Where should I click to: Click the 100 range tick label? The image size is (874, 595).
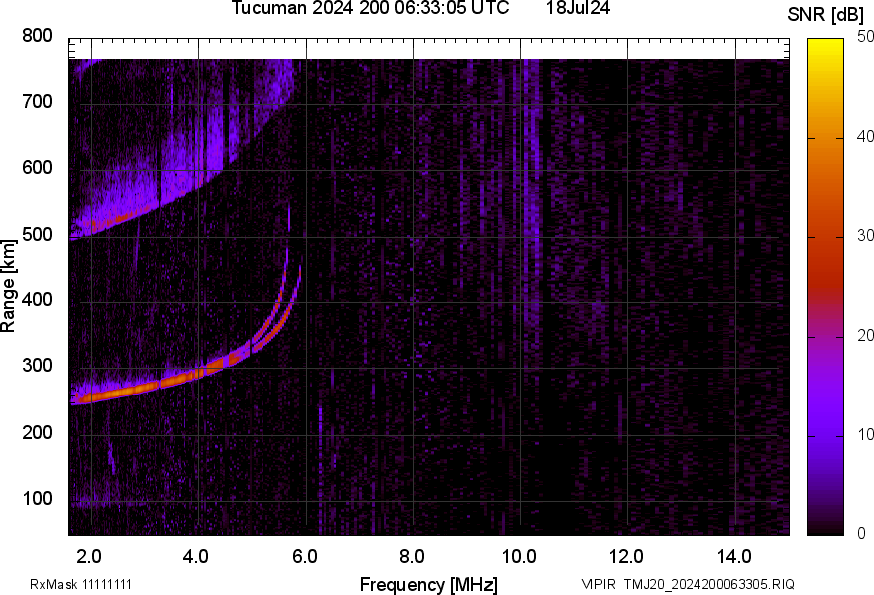[x=37, y=499]
